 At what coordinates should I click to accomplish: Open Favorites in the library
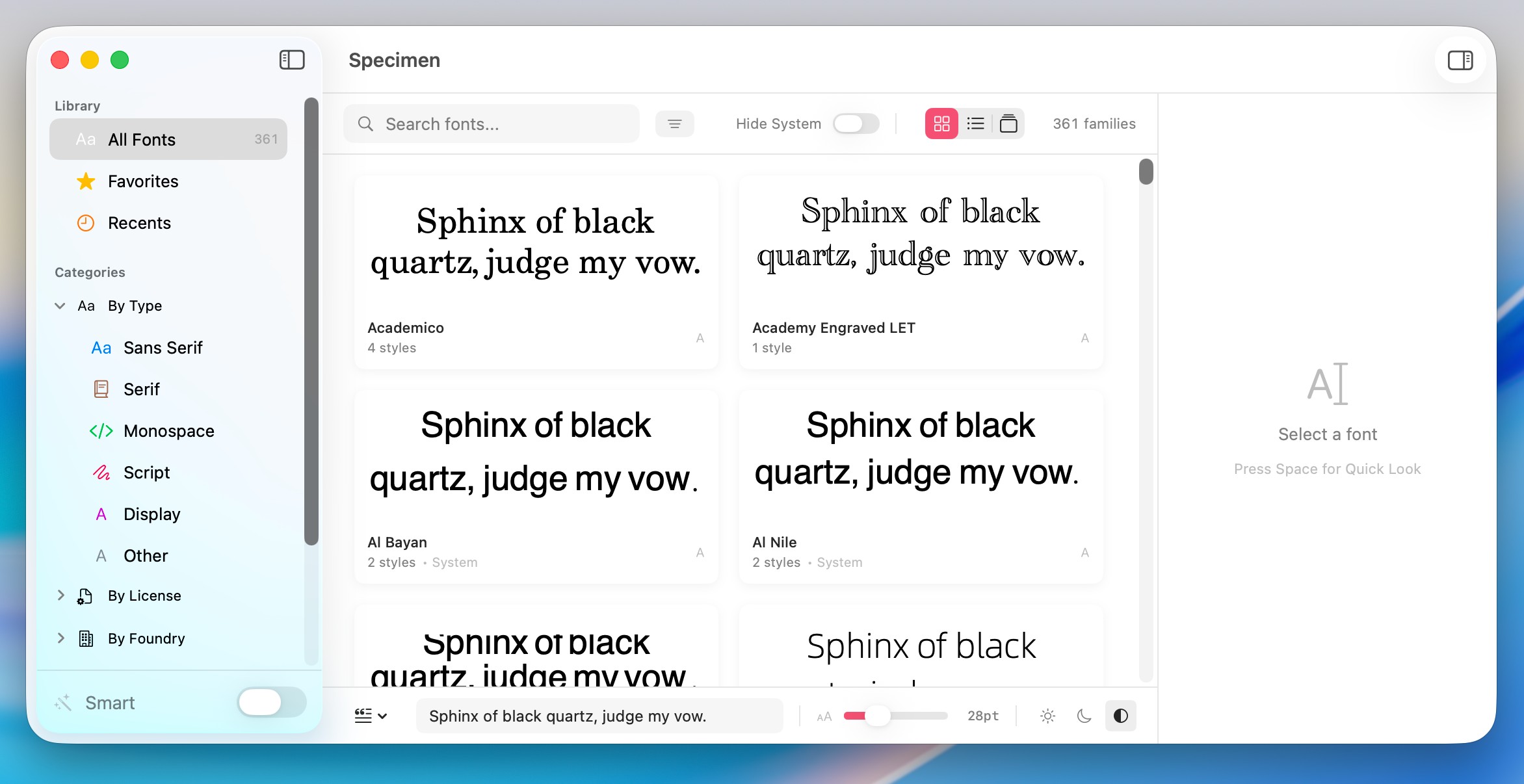click(x=143, y=181)
